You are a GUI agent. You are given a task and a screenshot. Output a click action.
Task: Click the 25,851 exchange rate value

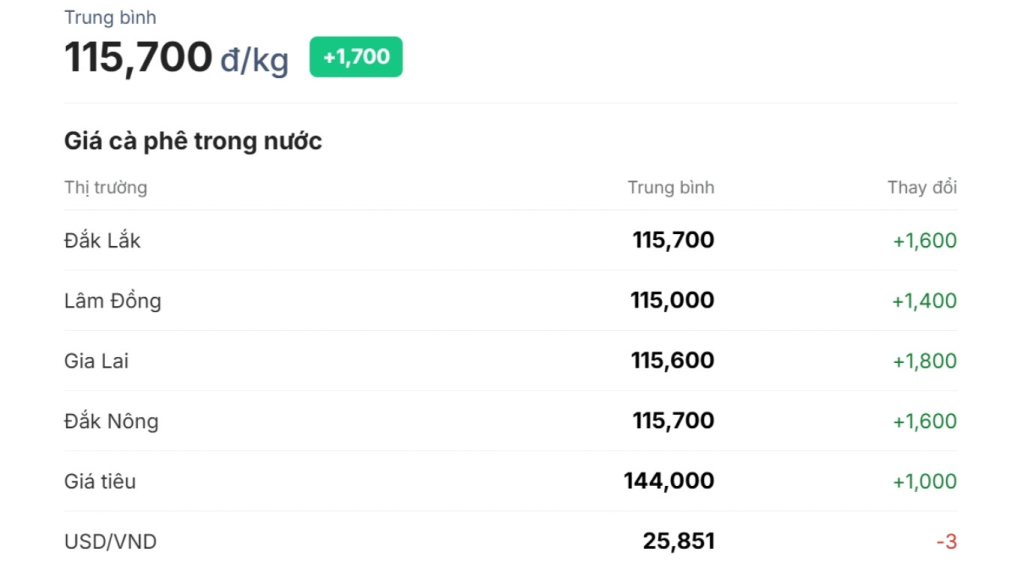(x=679, y=541)
